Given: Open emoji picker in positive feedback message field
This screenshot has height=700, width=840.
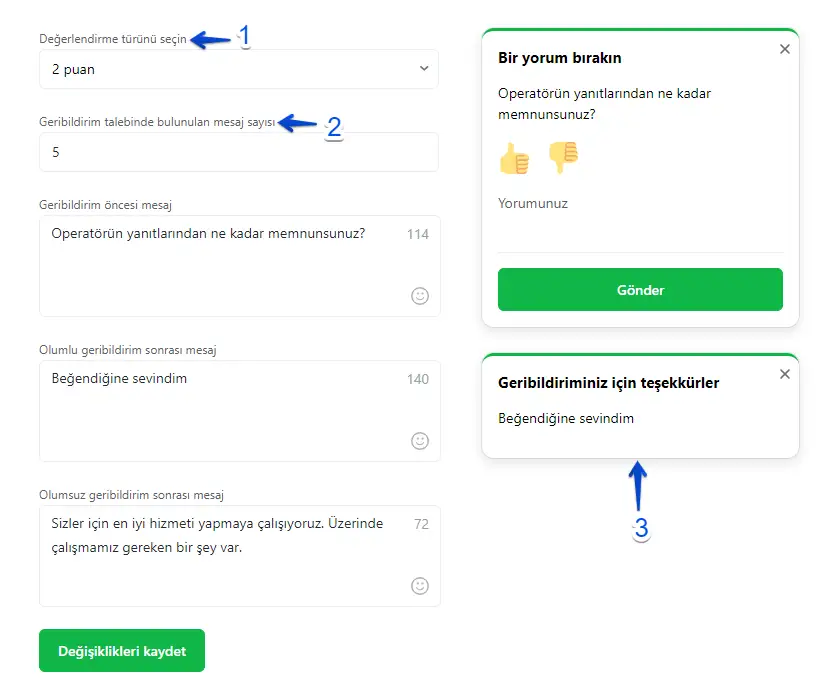Looking at the screenshot, I should point(420,441).
